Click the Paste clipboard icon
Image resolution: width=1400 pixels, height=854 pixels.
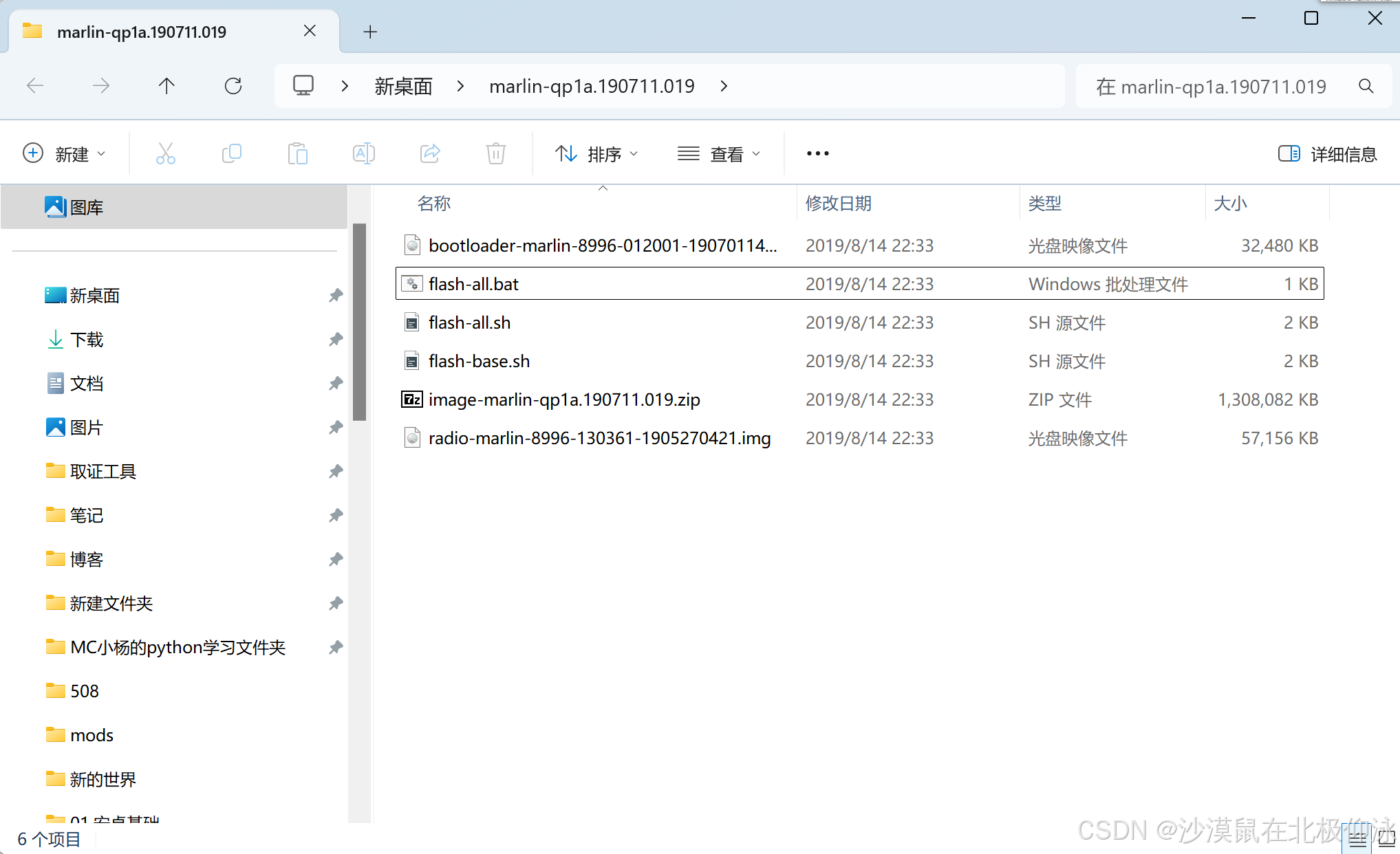click(x=297, y=153)
